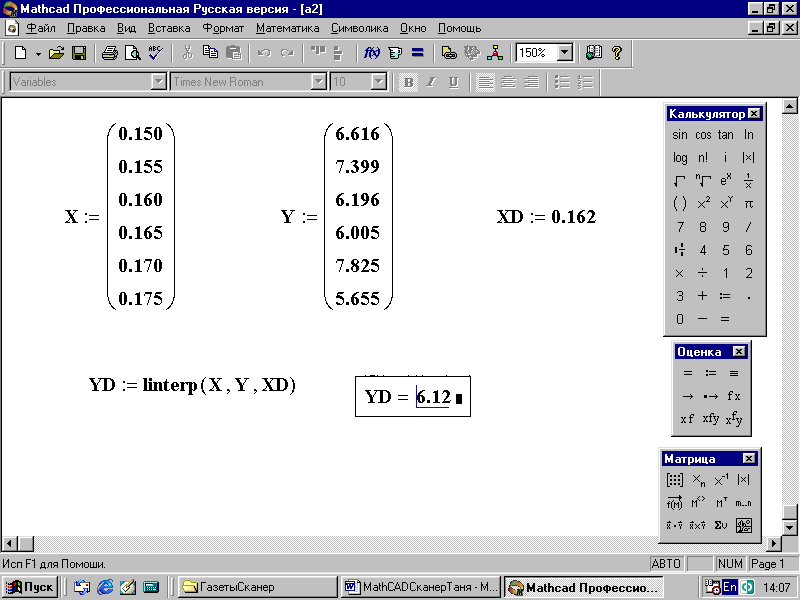Viewport: 800px width, 600px height.
Task: Launch Internet Explorer from quick launch
Action: [x=105, y=587]
